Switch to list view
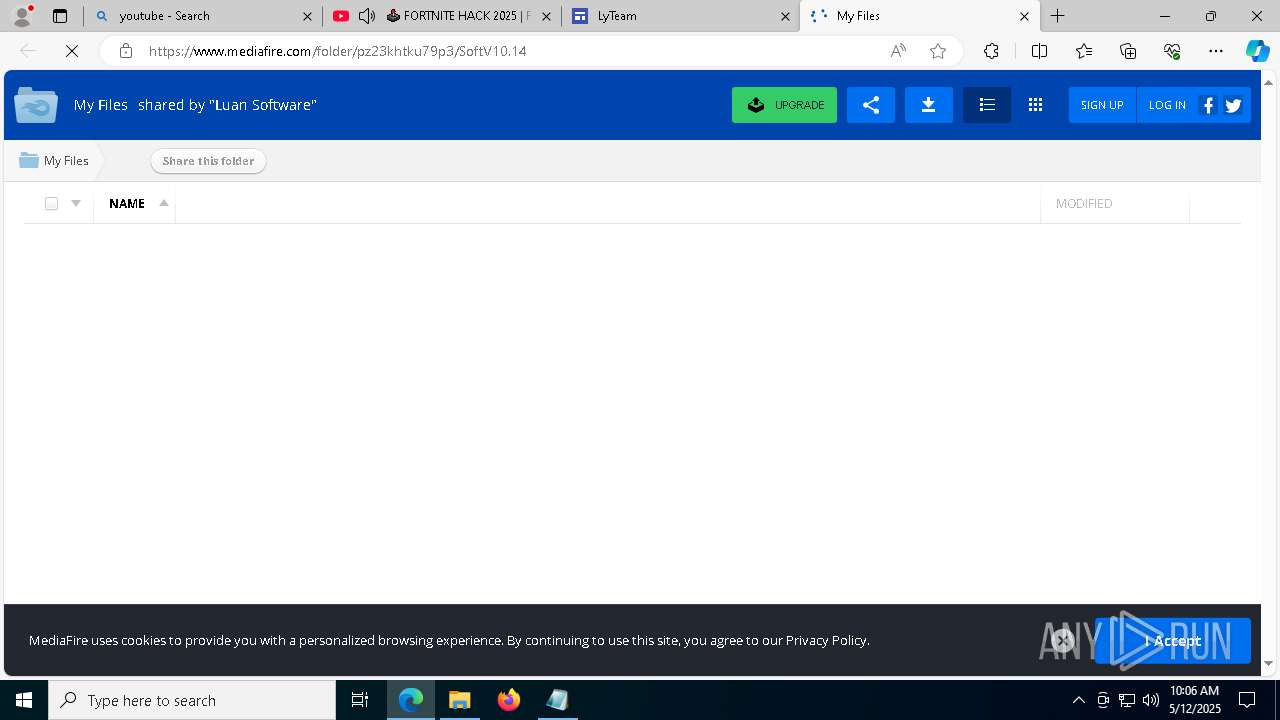 (x=987, y=105)
